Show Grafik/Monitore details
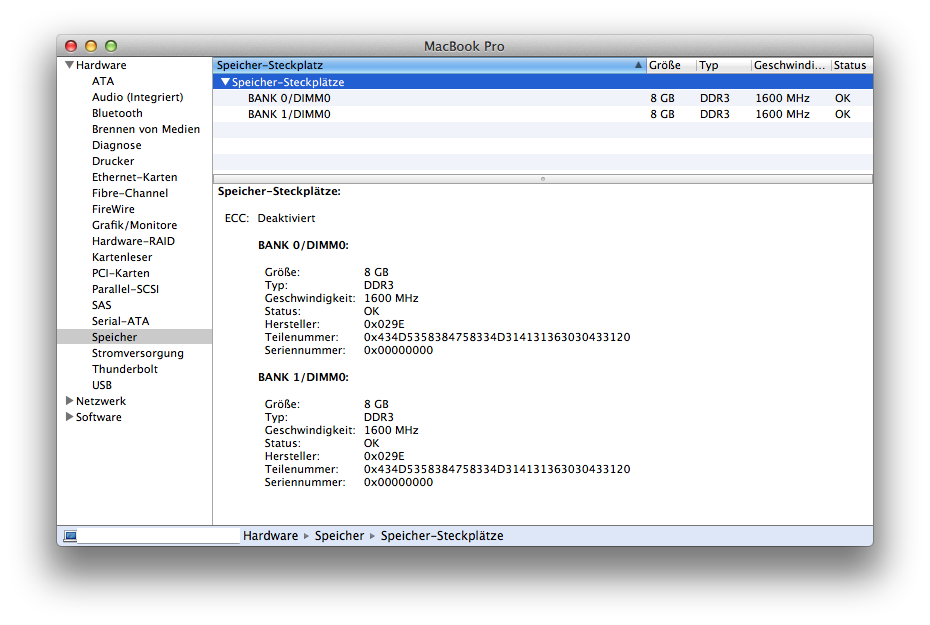Image resolution: width=930 pixels, height=625 pixels. [134, 225]
